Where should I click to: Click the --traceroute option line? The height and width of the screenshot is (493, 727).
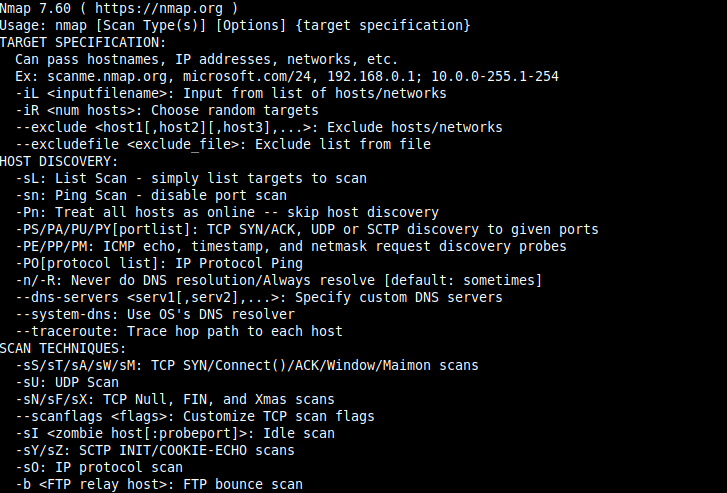coord(179,331)
